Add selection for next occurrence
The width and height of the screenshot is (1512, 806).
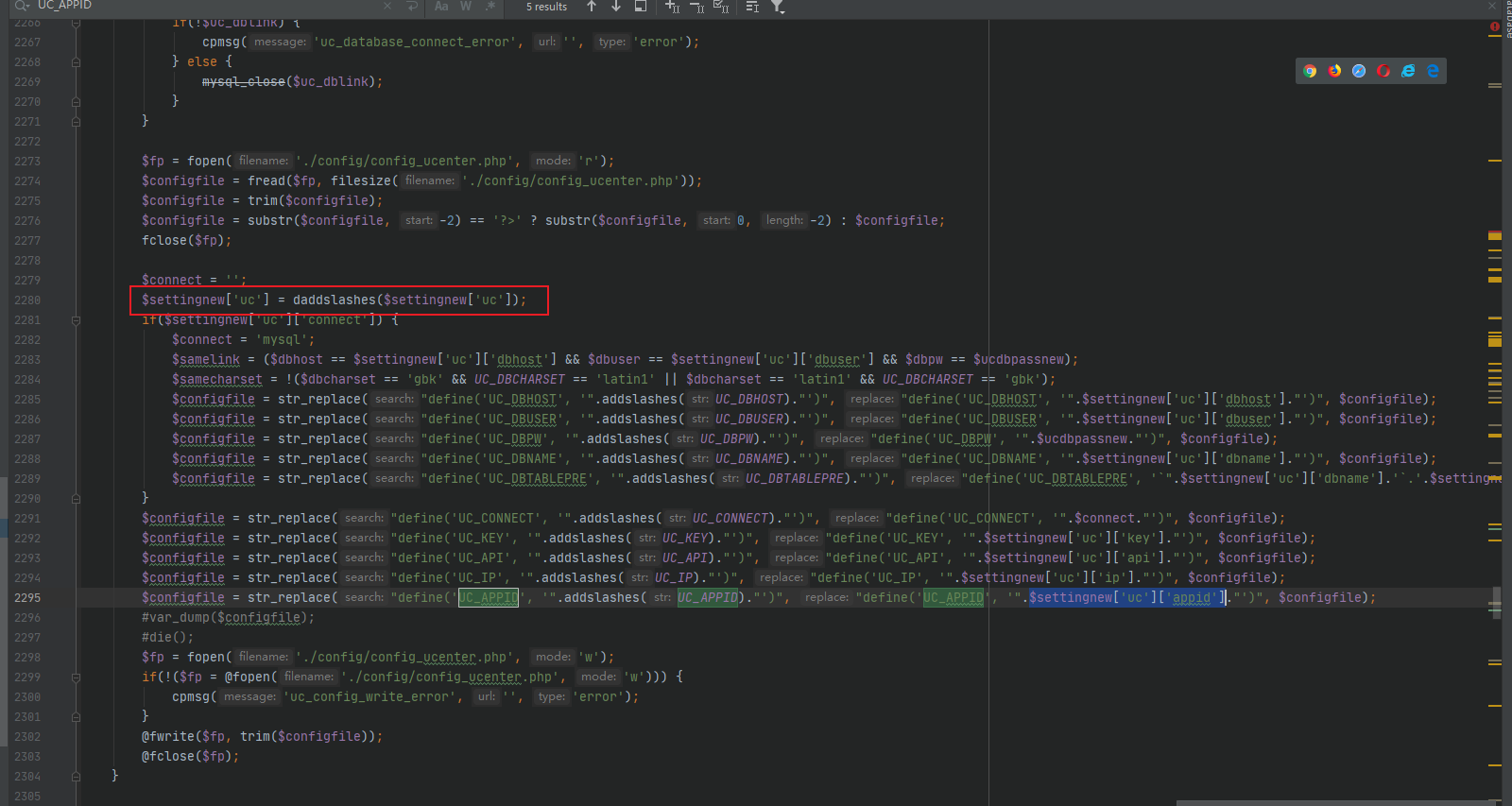pyautogui.click(x=672, y=6)
